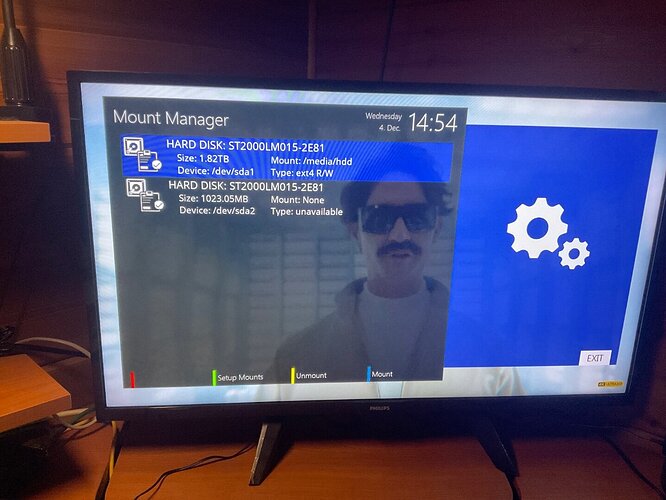Viewport: 666px width, 500px height.
Task: Select the 1.82TB hard disk entry
Action: (288, 159)
